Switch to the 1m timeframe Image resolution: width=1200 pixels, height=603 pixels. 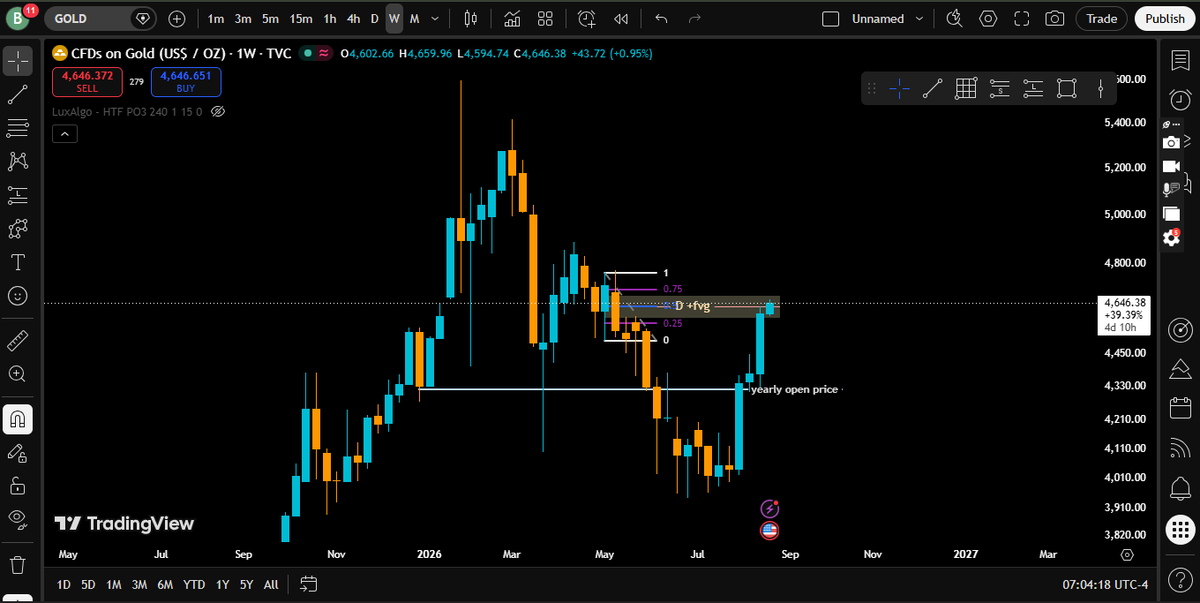(x=216, y=19)
